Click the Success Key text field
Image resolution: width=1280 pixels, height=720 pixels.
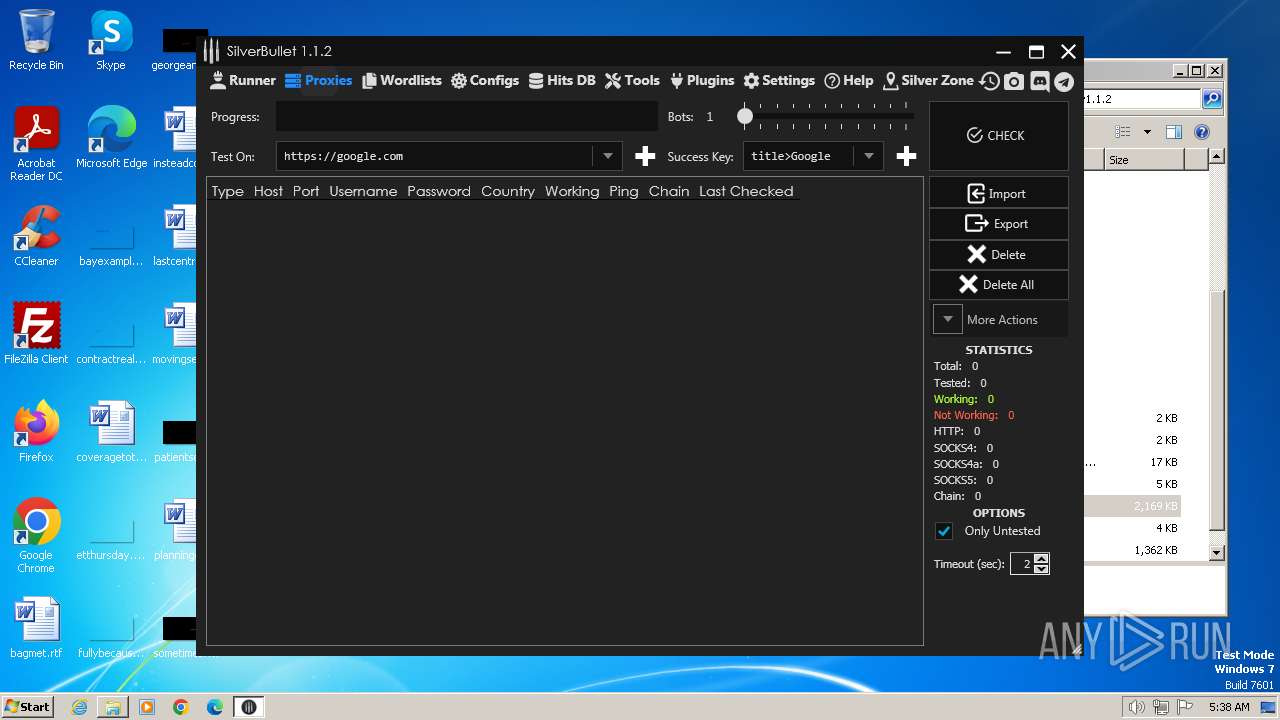click(x=799, y=156)
